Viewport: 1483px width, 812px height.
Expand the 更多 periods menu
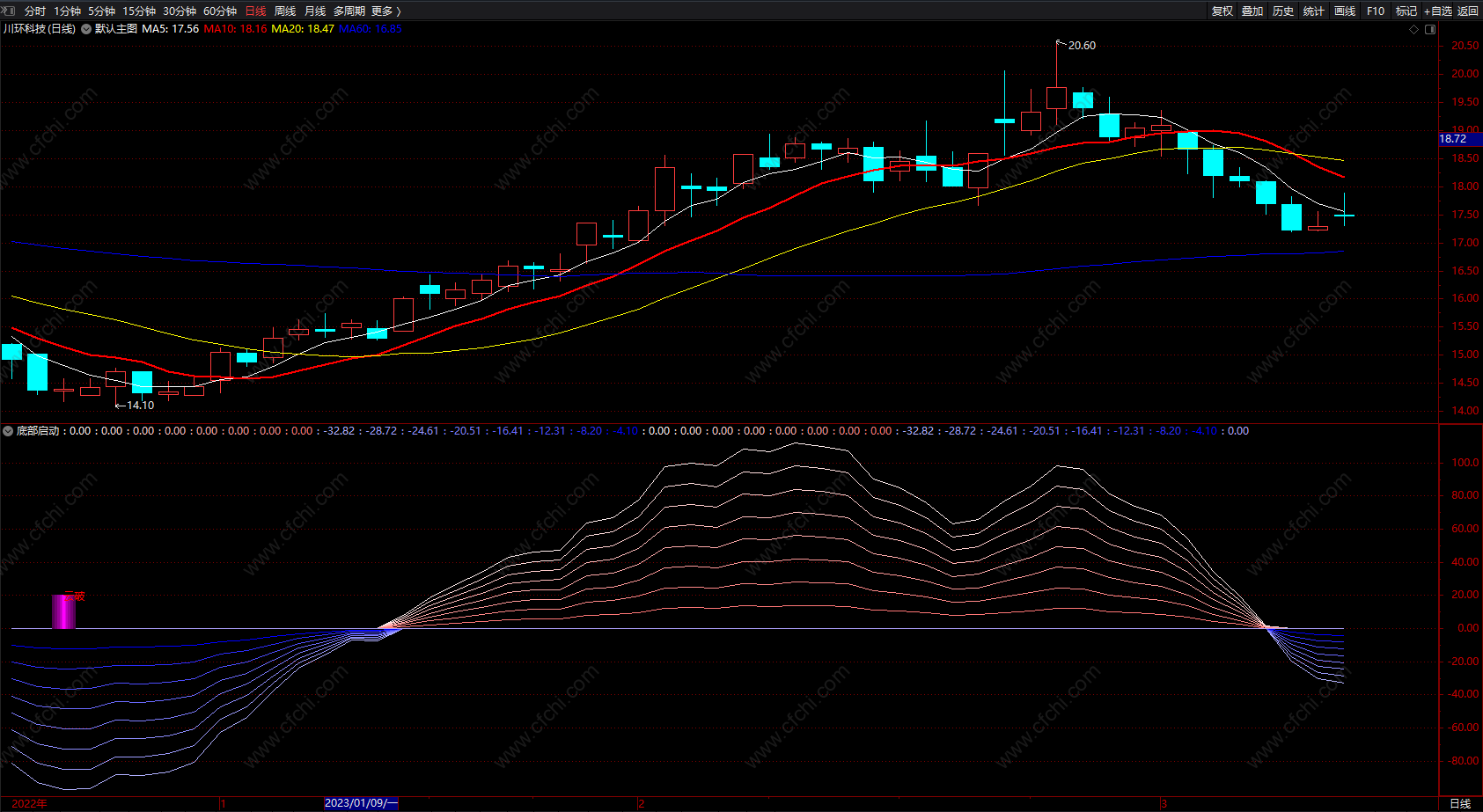click(386, 11)
